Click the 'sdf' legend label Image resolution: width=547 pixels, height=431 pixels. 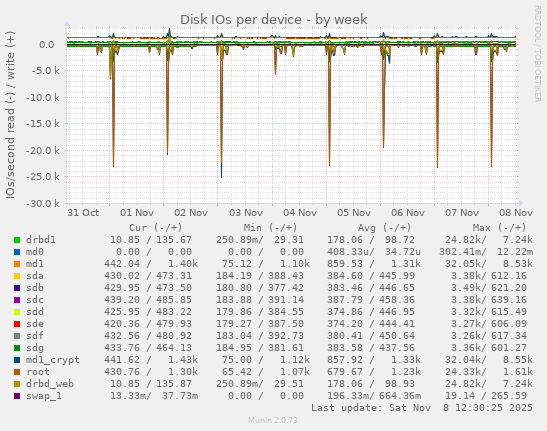[35, 336]
